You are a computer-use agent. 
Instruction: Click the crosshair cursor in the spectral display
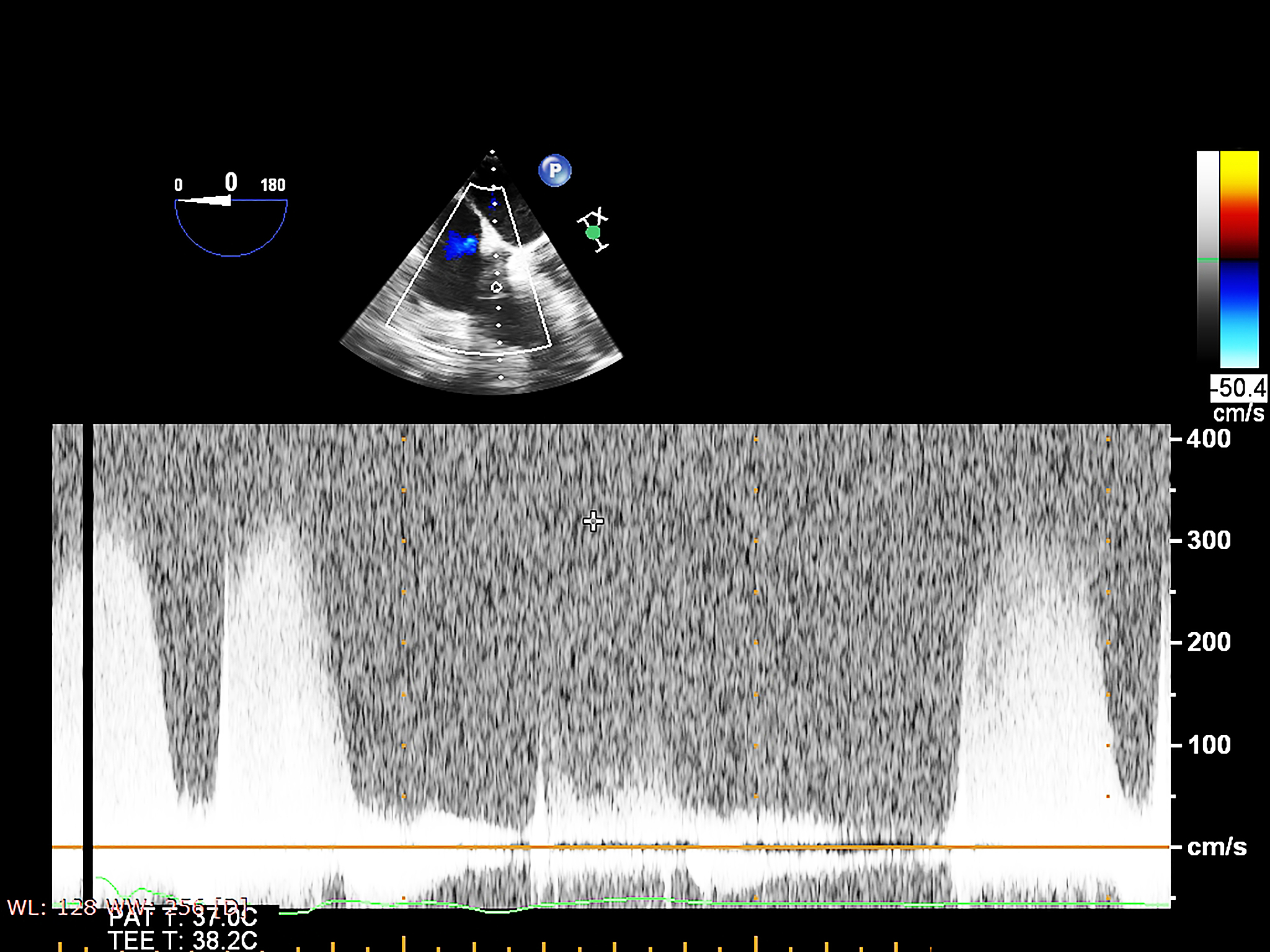click(x=593, y=521)
